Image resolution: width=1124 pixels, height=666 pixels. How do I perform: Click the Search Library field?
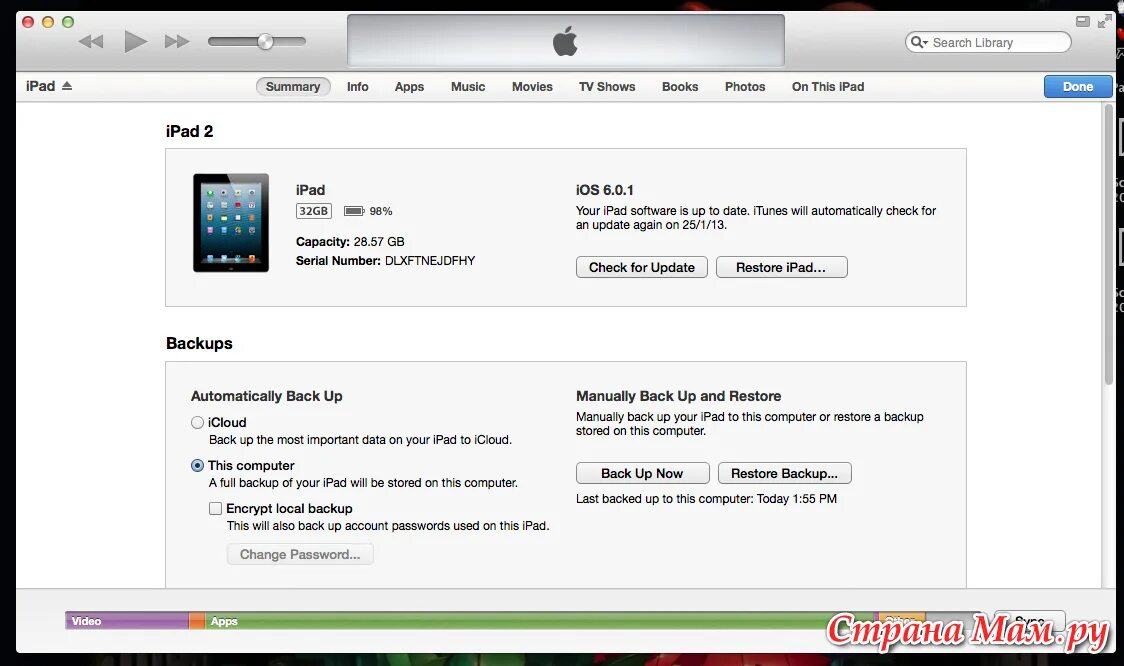(x=988, y=42)
